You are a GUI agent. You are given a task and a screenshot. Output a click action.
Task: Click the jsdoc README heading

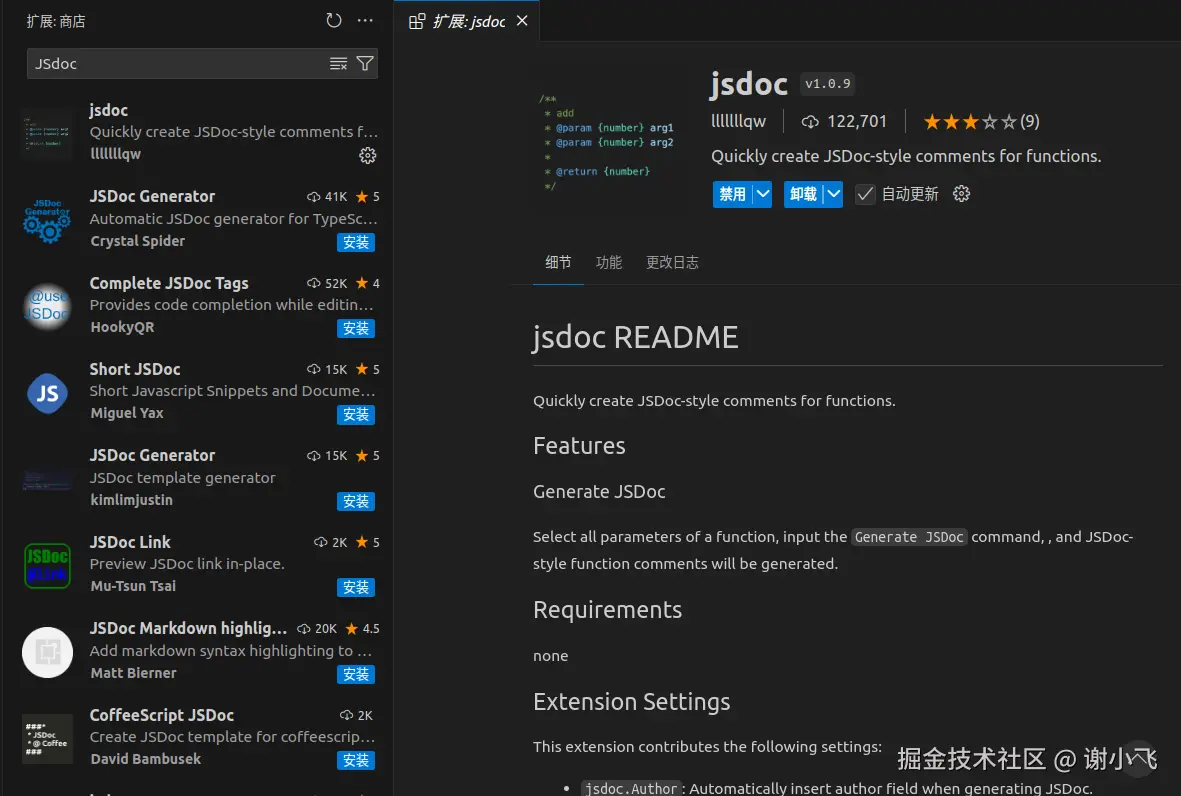(x=636, y=337)
